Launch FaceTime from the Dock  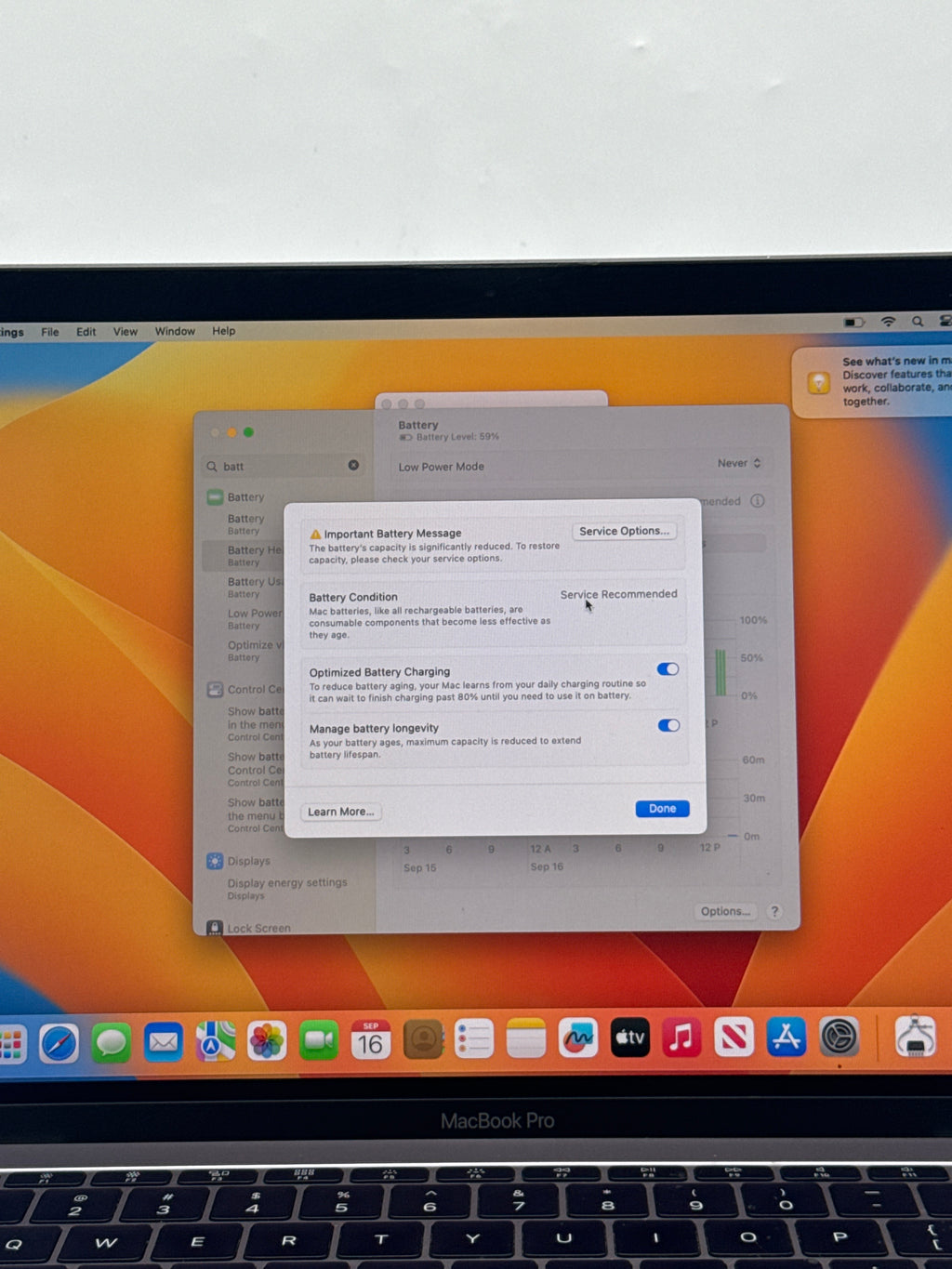click(x=319, y=1041)
